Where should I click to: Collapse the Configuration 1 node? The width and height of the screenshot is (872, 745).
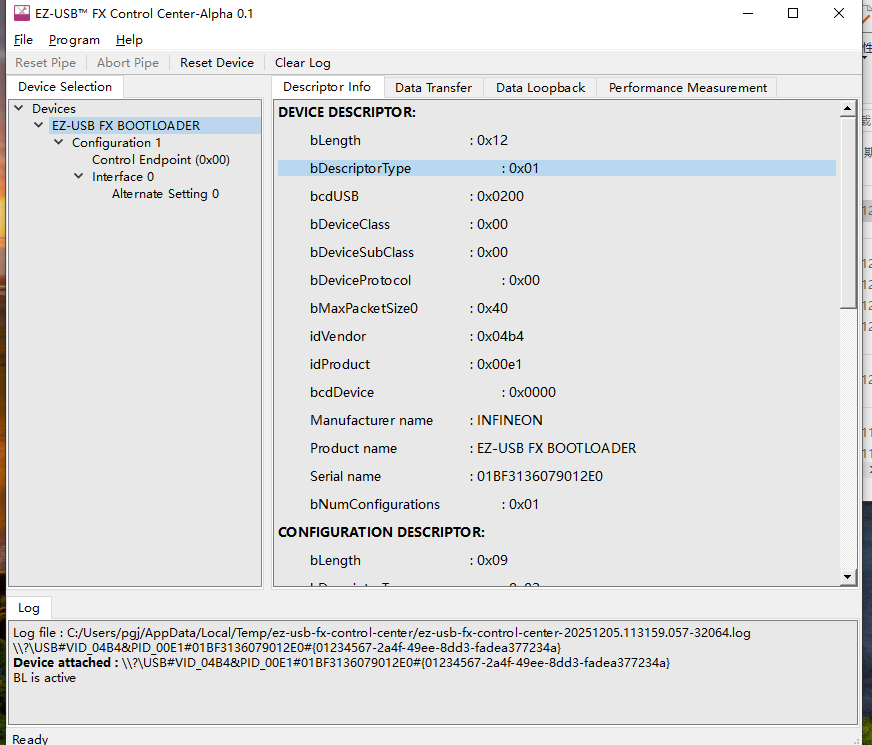click(59, 142)
